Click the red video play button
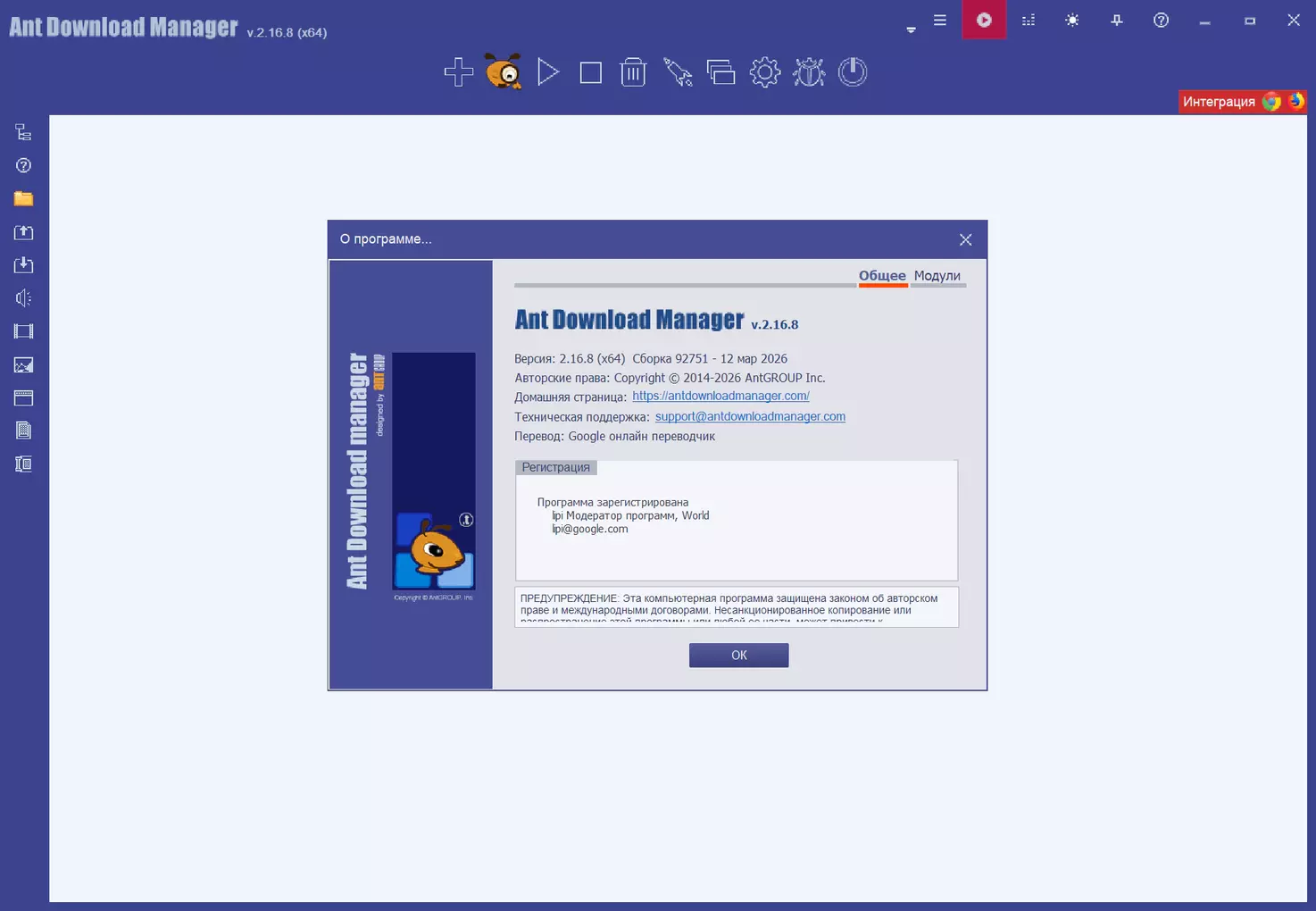The width and height of the screenshot is (1316, 911). pyautogui.click(x=984, y=20)
